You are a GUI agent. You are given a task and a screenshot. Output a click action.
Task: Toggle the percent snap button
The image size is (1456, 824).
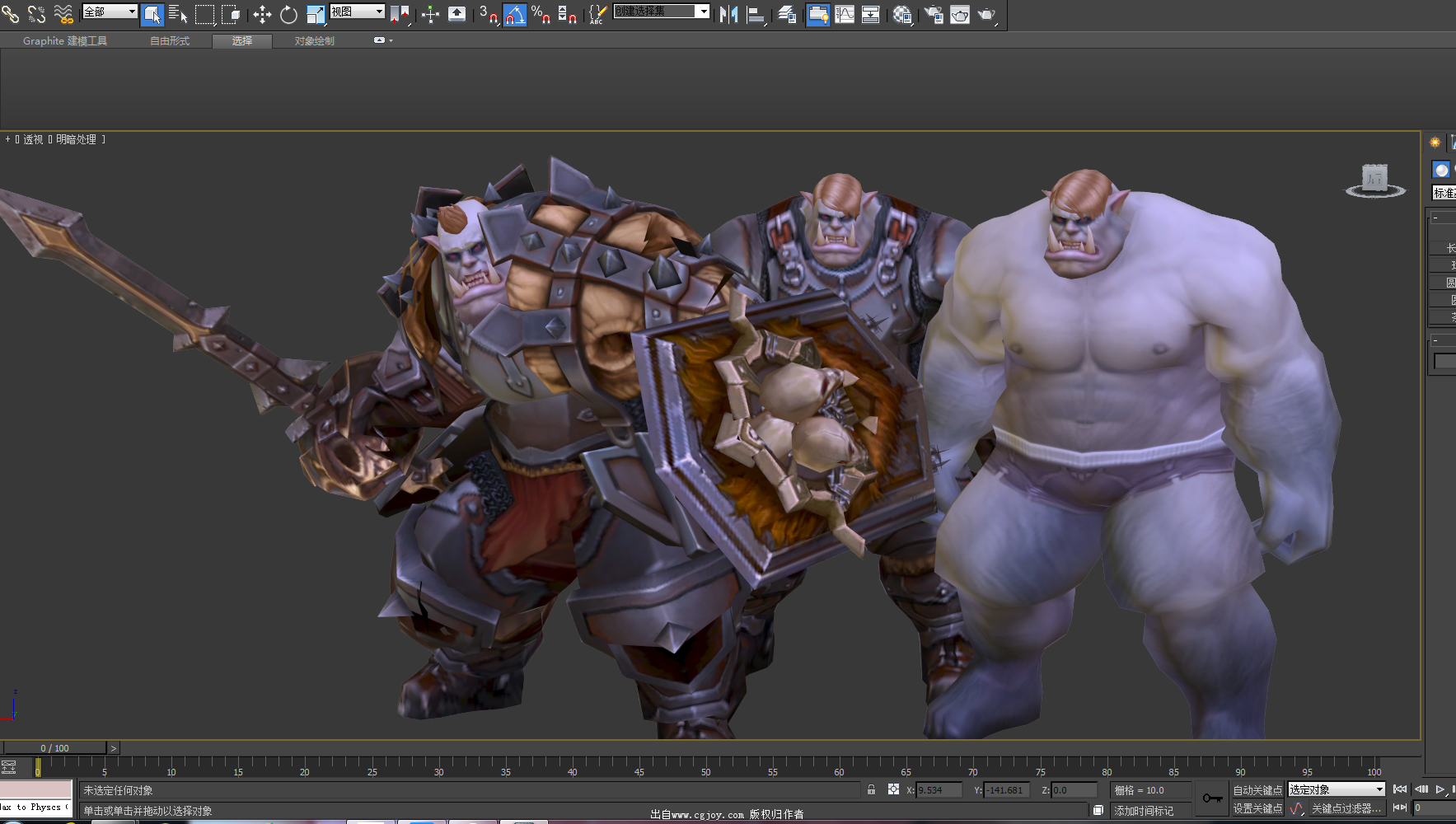[x=541, y=13]
